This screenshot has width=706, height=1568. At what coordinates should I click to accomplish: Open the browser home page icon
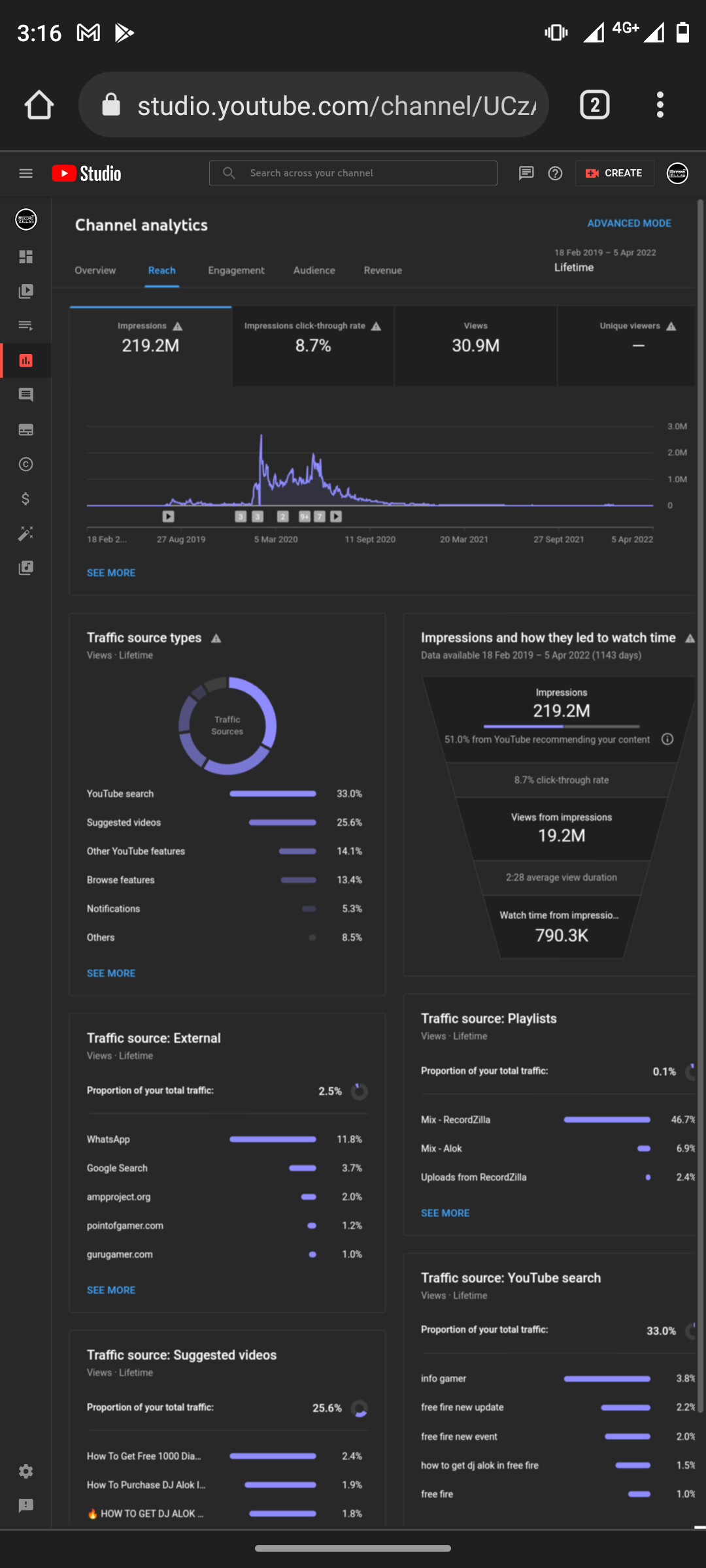(x=39, y=105)
